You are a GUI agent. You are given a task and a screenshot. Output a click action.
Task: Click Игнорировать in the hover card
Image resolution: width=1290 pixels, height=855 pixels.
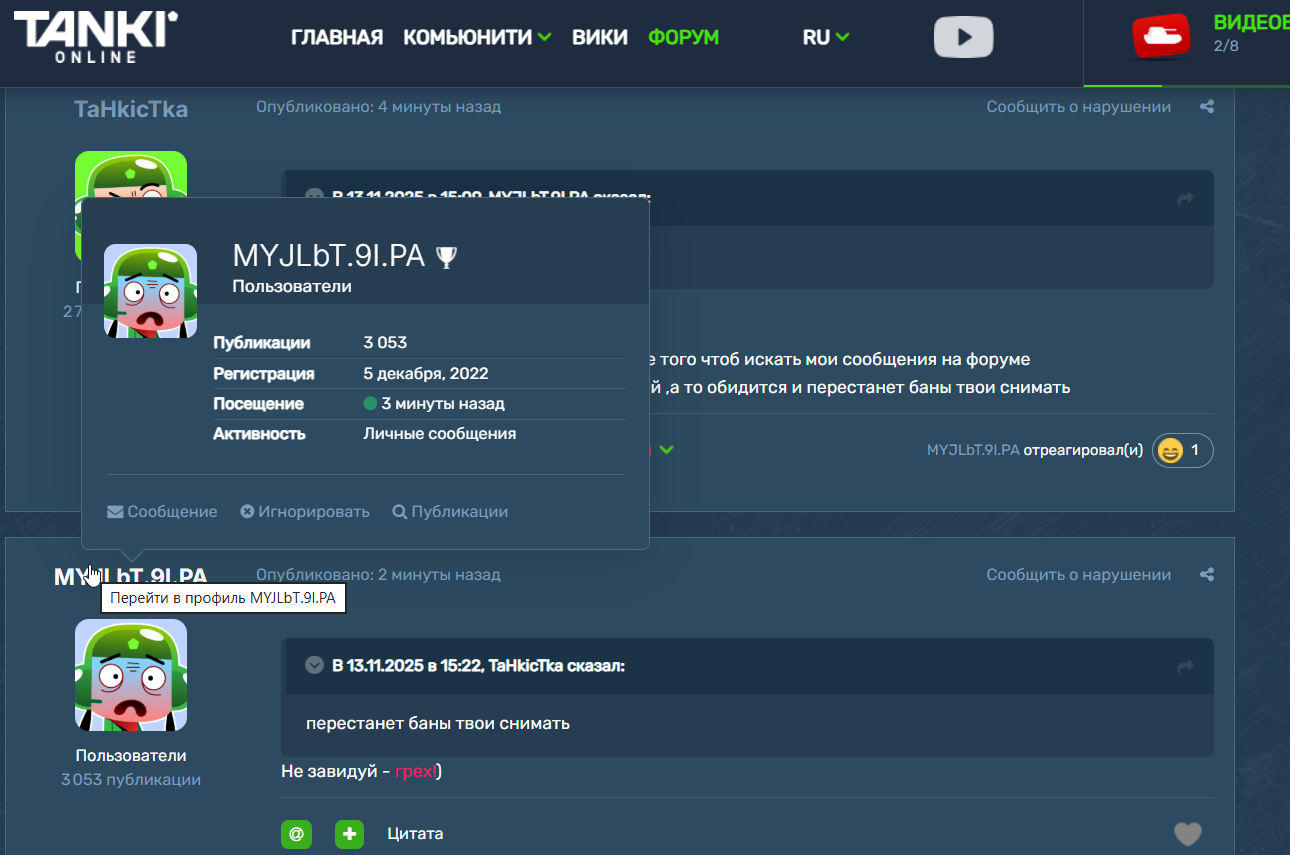[305, 512]
